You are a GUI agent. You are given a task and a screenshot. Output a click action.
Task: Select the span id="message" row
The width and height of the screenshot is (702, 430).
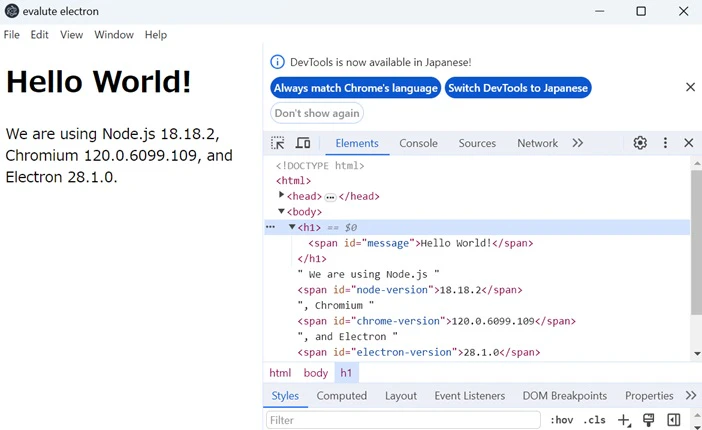coord(477,243)
